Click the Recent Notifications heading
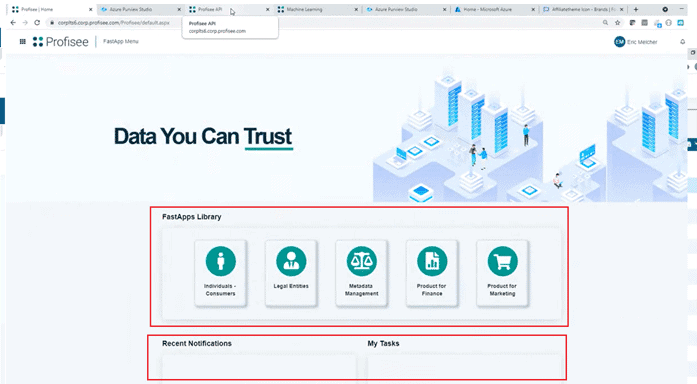Image resolution: width=697 pixels, height=384 pixels. (x=197, y=344)
